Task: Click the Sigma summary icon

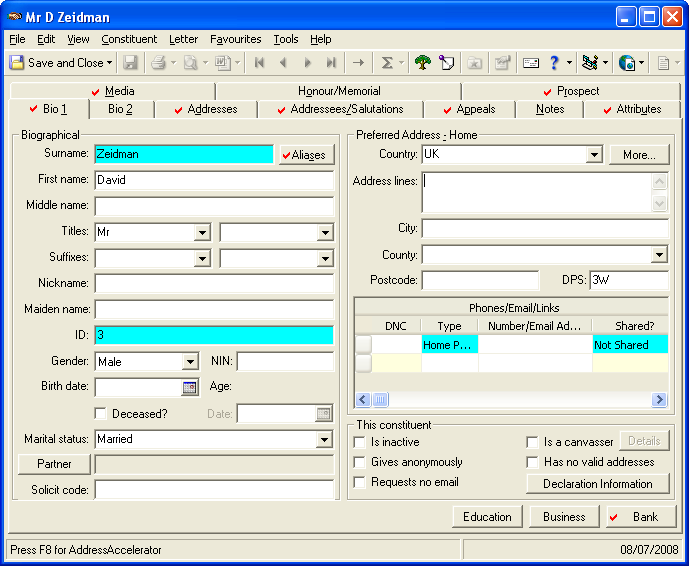Action: tap(387, 63)
